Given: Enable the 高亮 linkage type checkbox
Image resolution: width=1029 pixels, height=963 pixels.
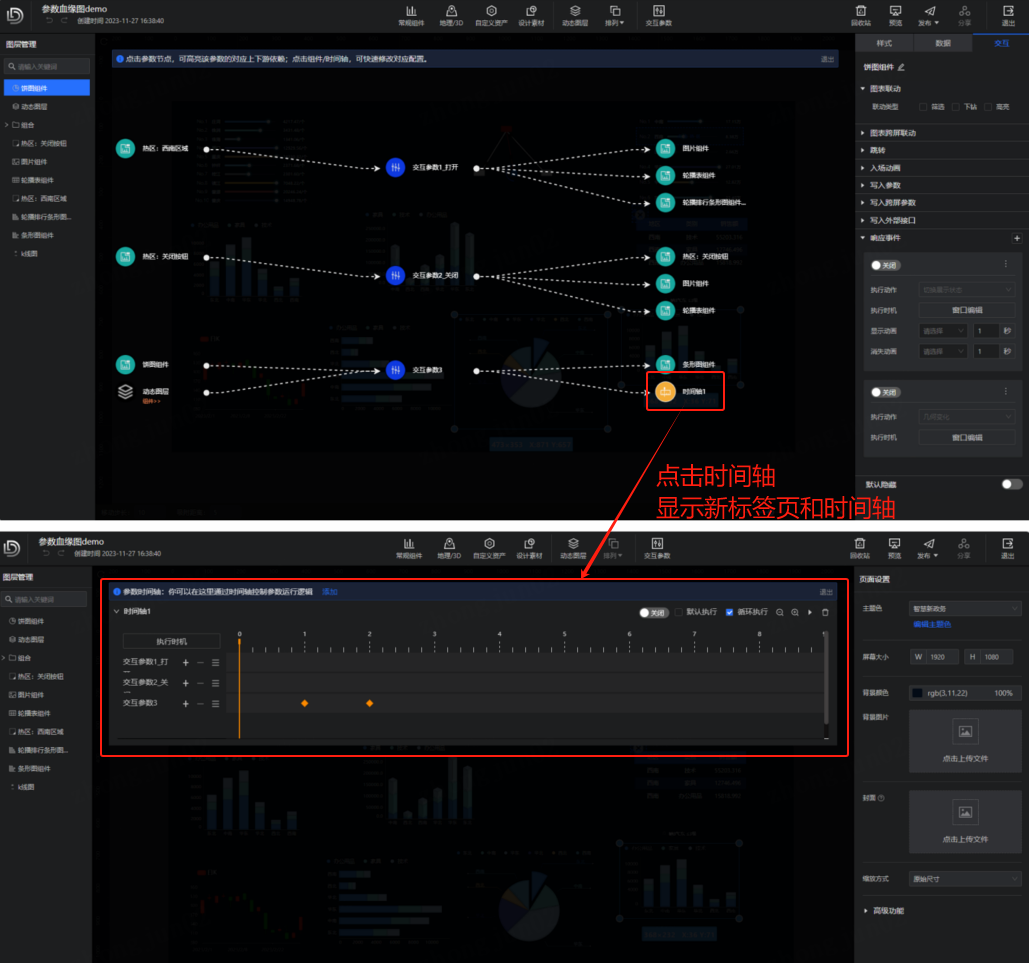Looking at the screenshot, I should click(988, 106).
